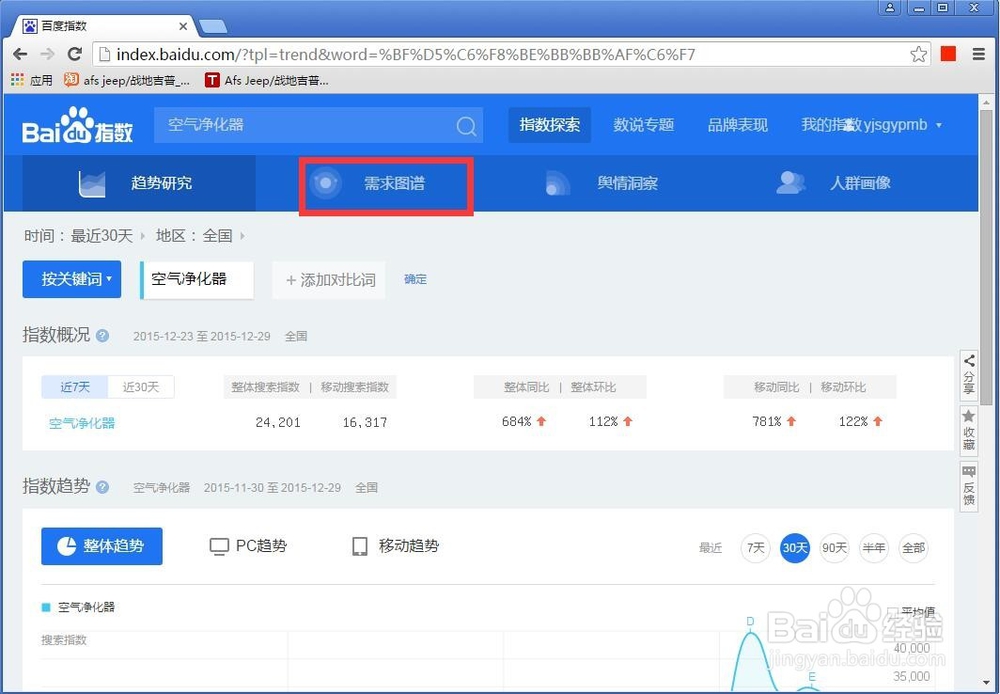Image resolution: width=1000 pixels, height=694 pixels.
Task: Click the 684% year-over-year value
Action: point(517,422)
